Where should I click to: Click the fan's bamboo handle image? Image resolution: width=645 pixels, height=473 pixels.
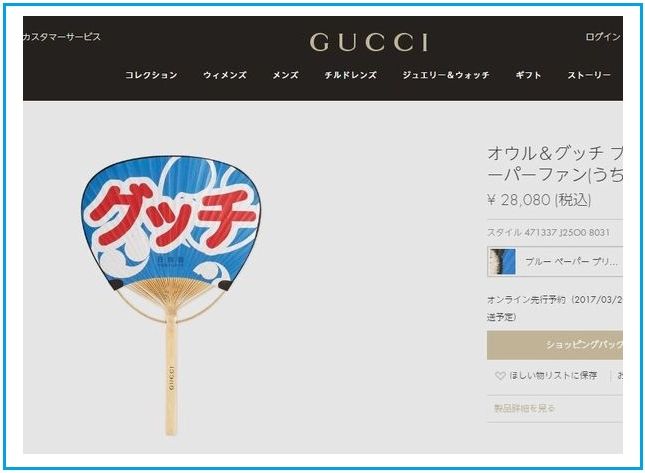point(171,373)
